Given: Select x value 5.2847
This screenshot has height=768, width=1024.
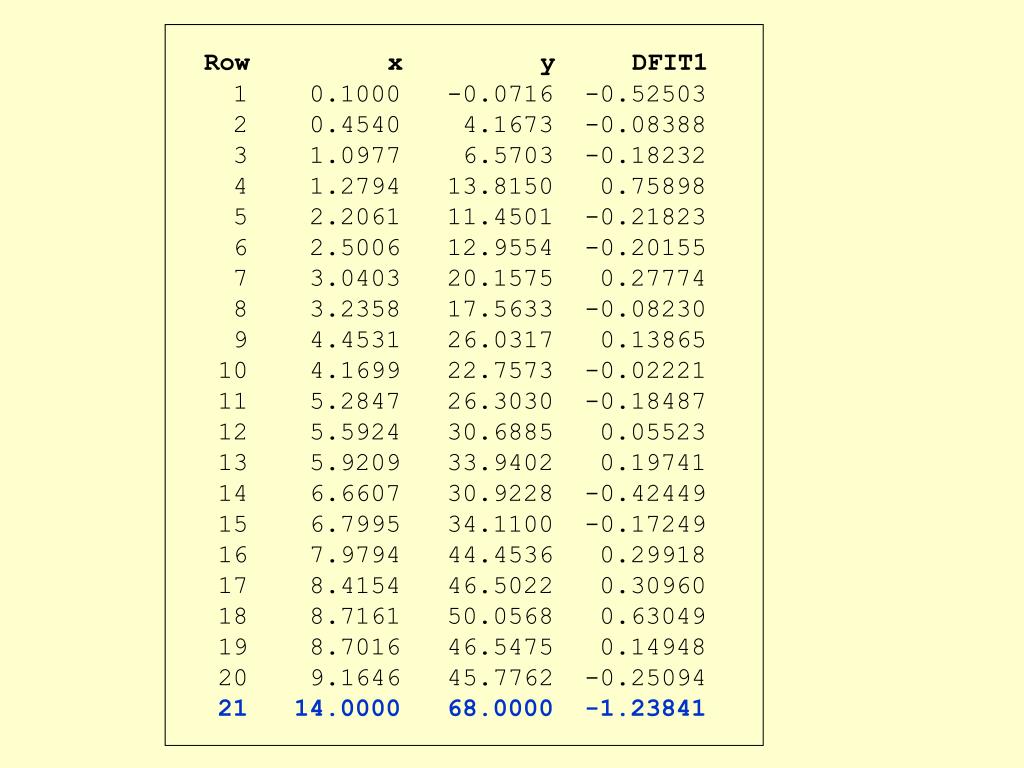Looking at the screenshot, I should click(x=355, y=401).
